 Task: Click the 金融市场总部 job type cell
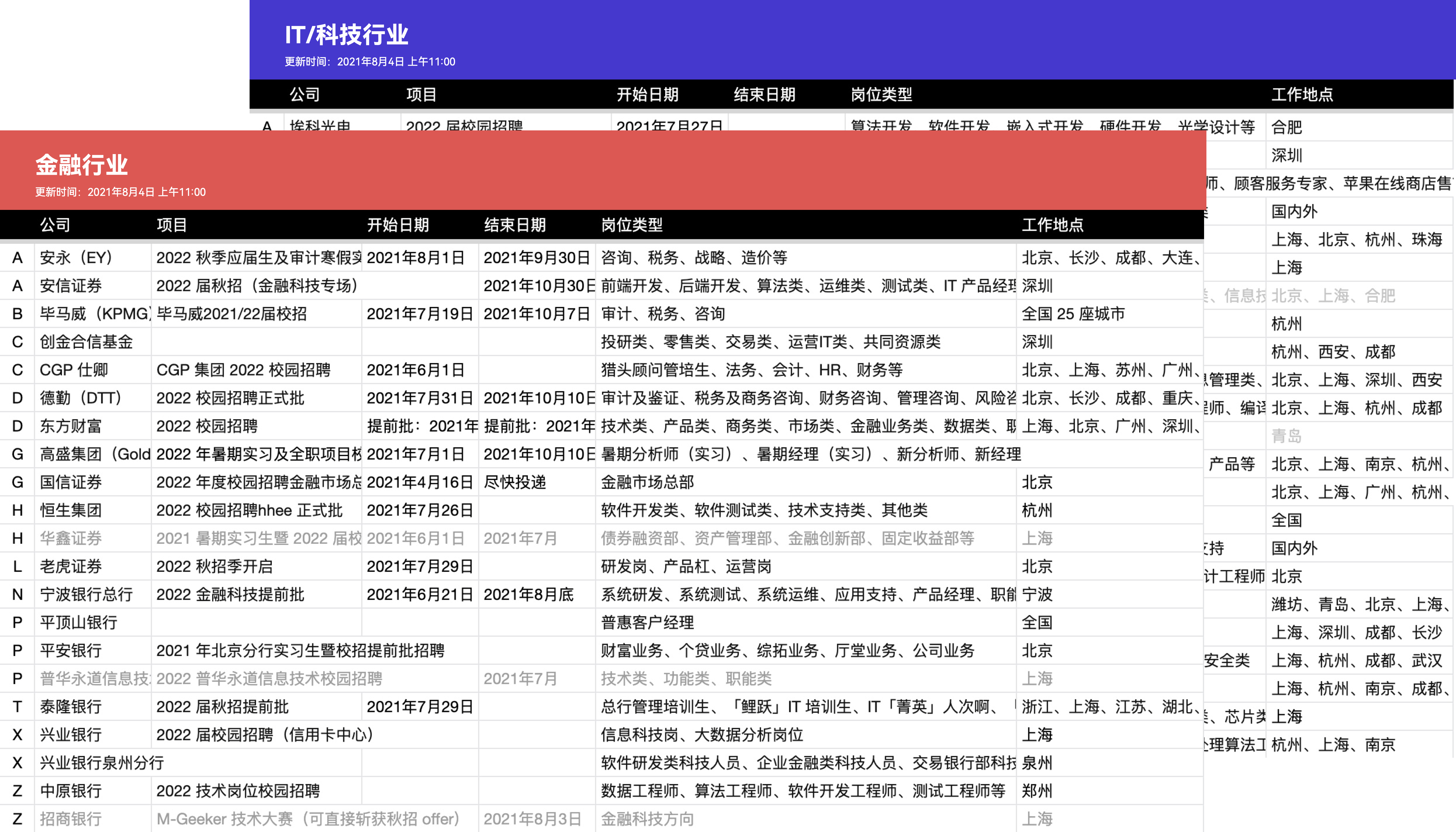point(806,482)
